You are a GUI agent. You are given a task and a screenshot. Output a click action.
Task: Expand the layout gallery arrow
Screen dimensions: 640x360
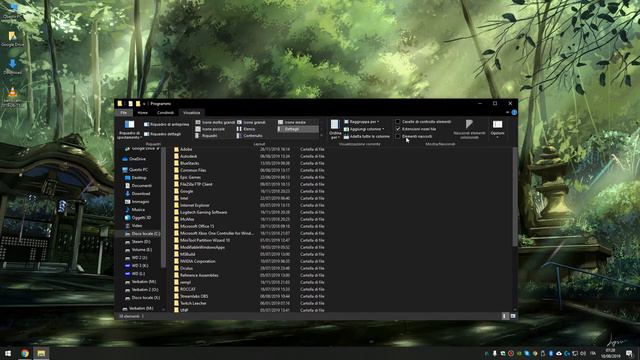click(x=322, y=136)
